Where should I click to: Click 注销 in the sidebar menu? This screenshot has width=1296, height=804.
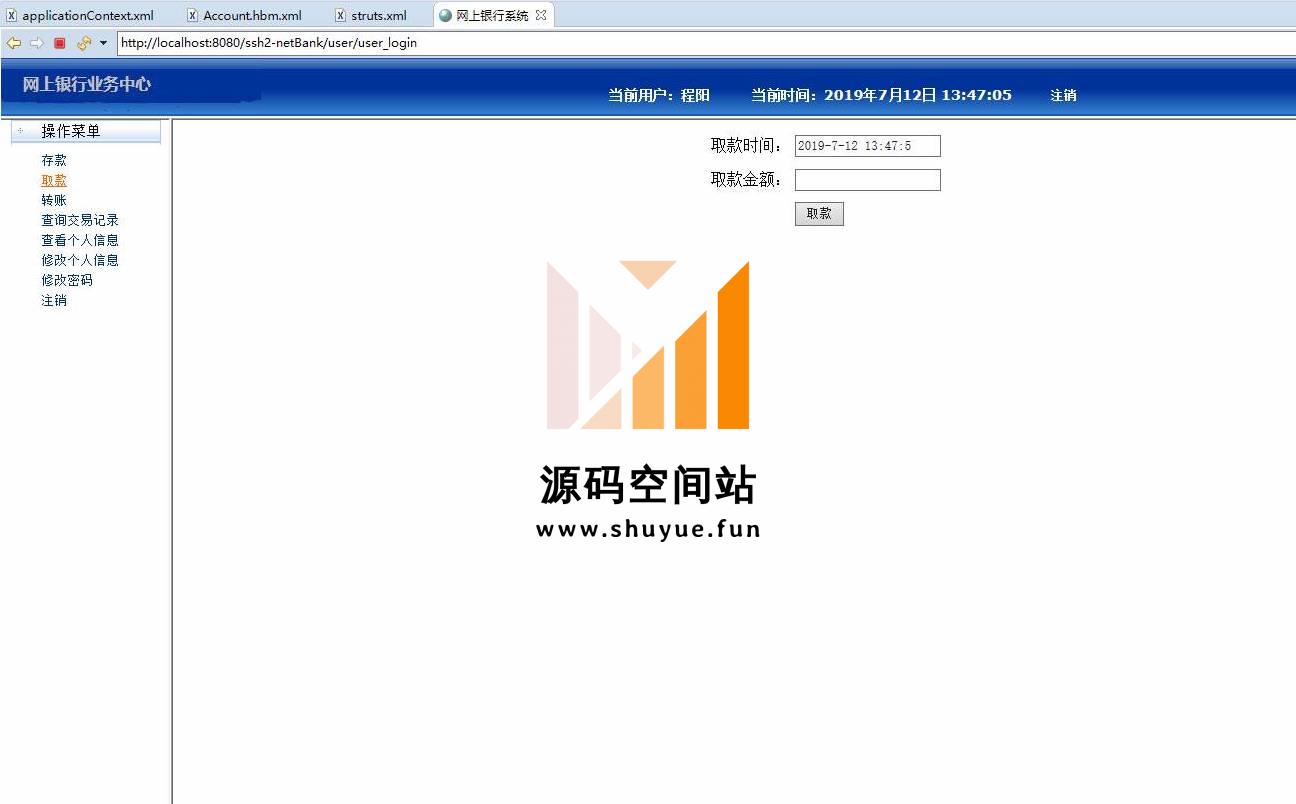pyautogui.click(x=54, y=300)
